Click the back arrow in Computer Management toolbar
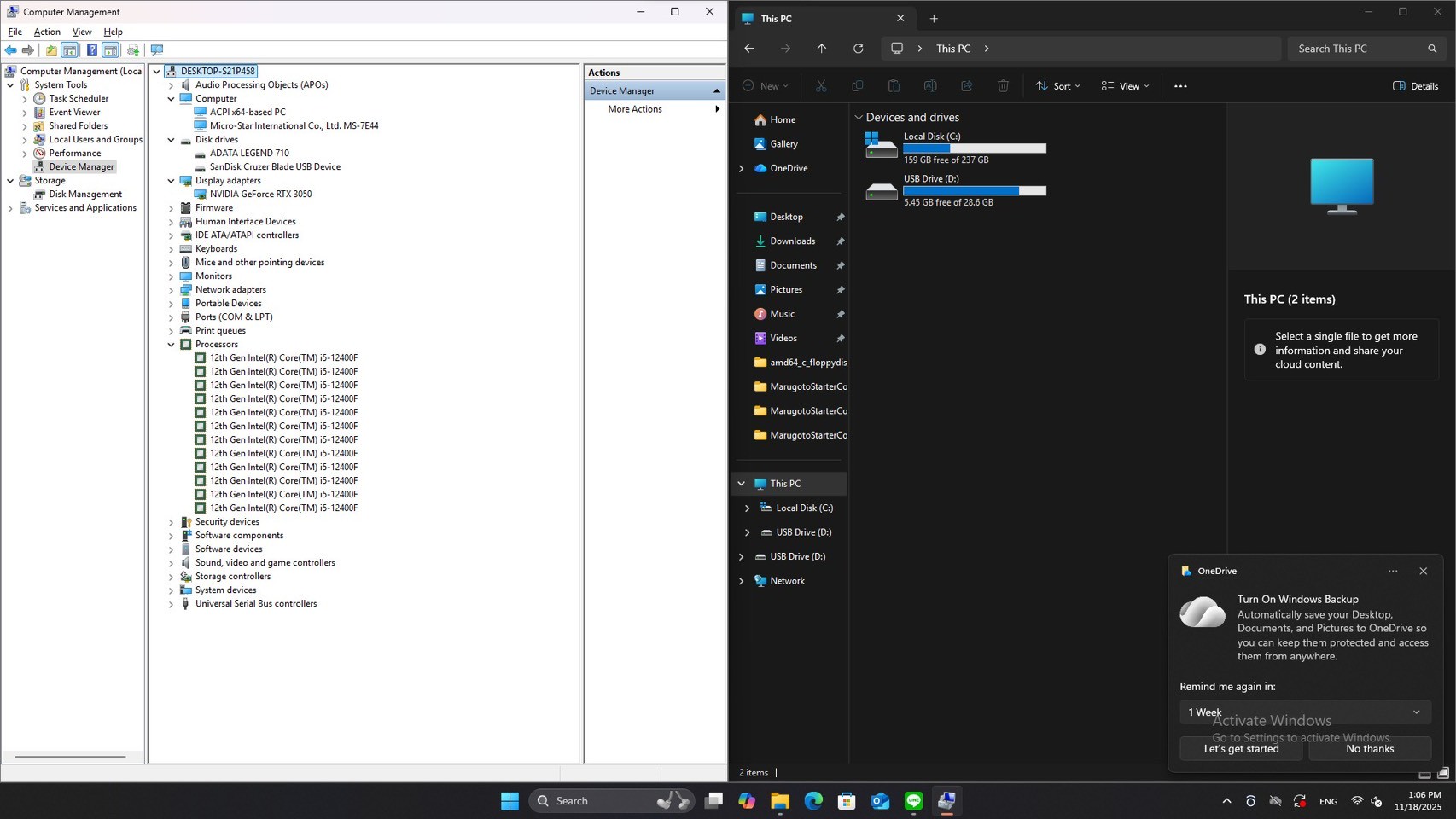Screen dimensions: 1456x819 (11, 50)
